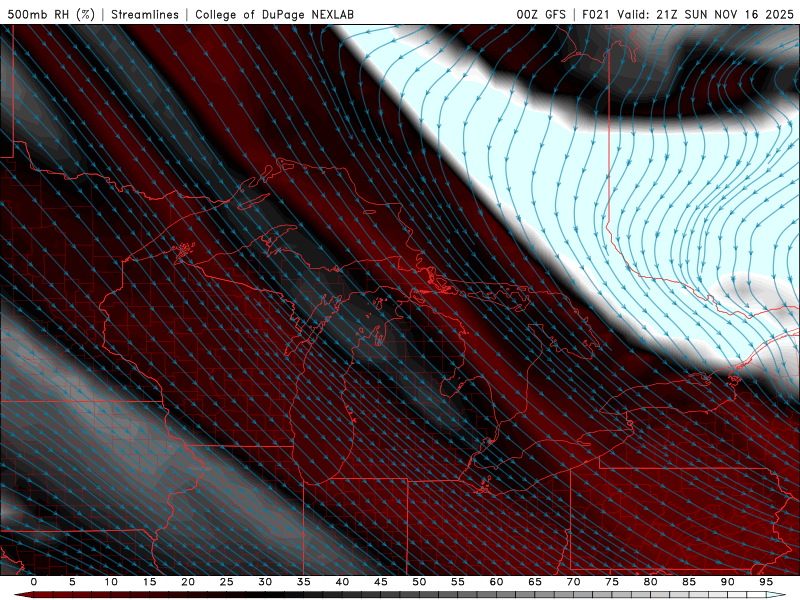Click the '95' colorbar label
Screen dimensions: 800x600
(766, 582)
